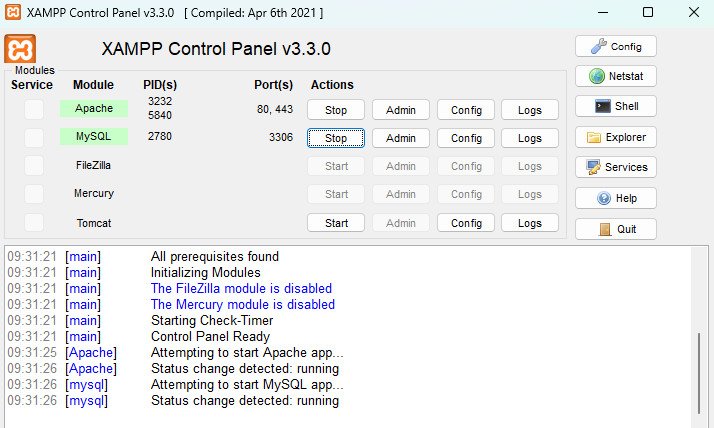Screen dimensions: 714x428
Task: Click Apache PID '5840'
Action: (160, 115)
